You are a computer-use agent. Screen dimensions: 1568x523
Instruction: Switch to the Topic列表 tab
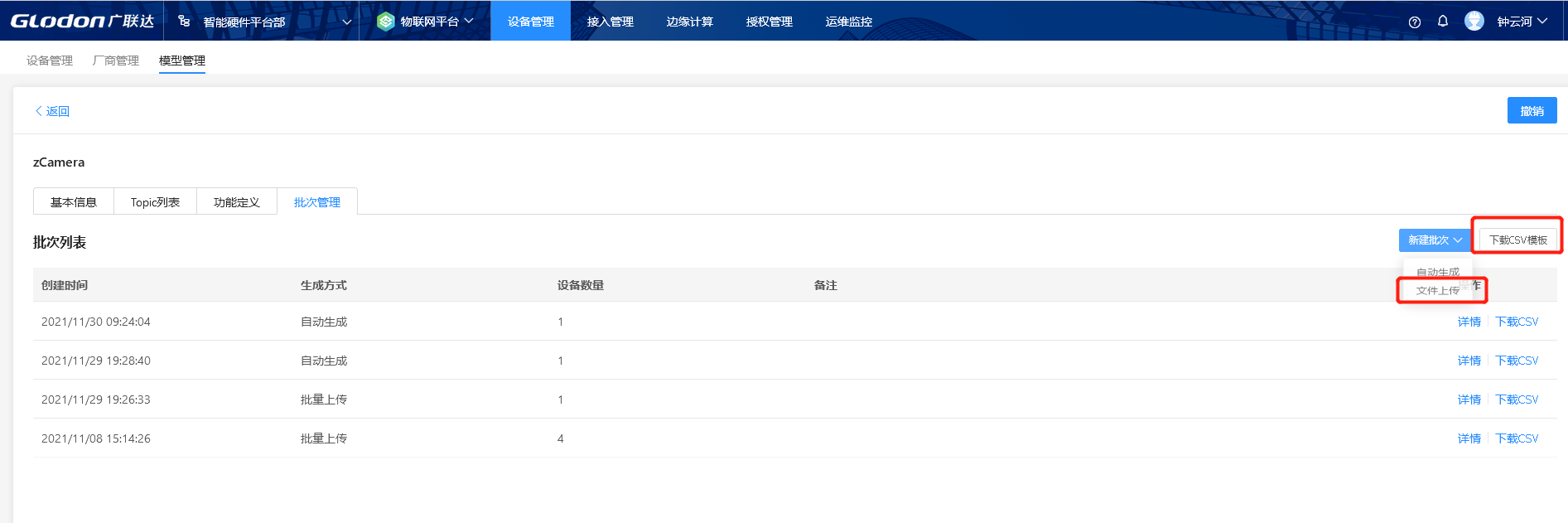pyautogui.click(x=155, y=202)
